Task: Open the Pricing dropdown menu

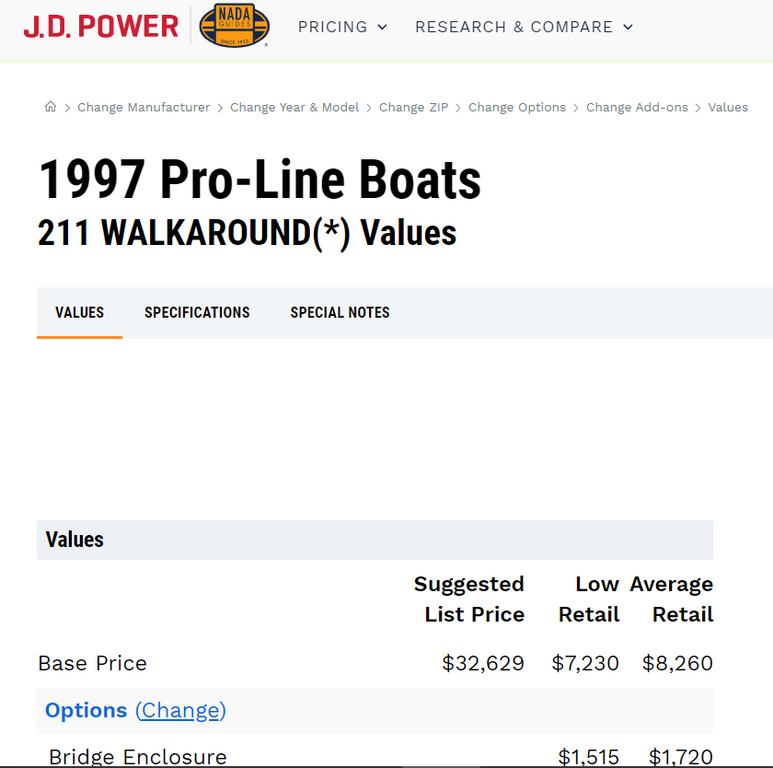Action: 342,27
